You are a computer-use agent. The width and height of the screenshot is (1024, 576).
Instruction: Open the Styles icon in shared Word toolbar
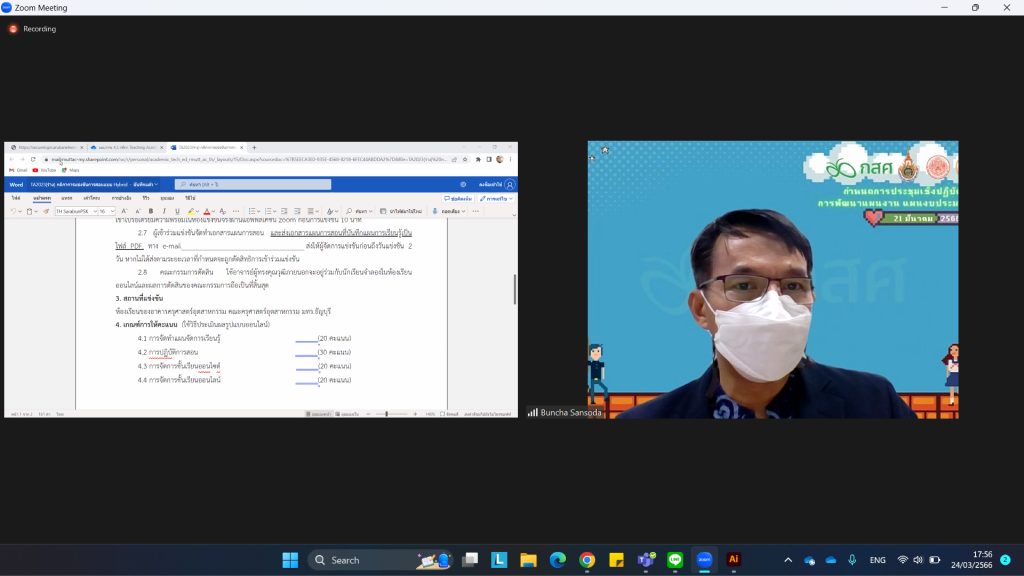[x=330, y=212]
